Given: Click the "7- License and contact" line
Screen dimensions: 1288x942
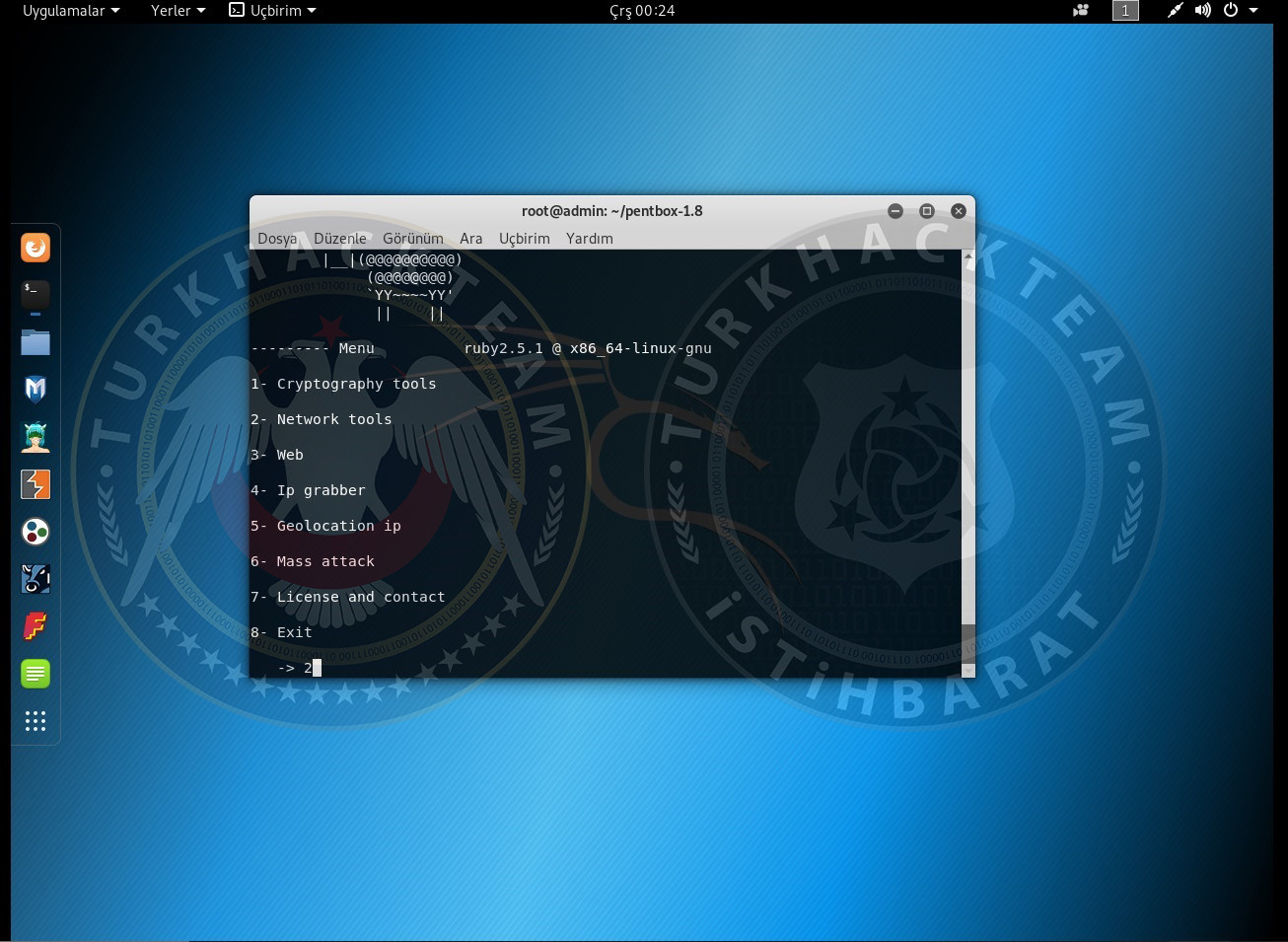Looking at the screenshot, I should [x=348, y=597].
